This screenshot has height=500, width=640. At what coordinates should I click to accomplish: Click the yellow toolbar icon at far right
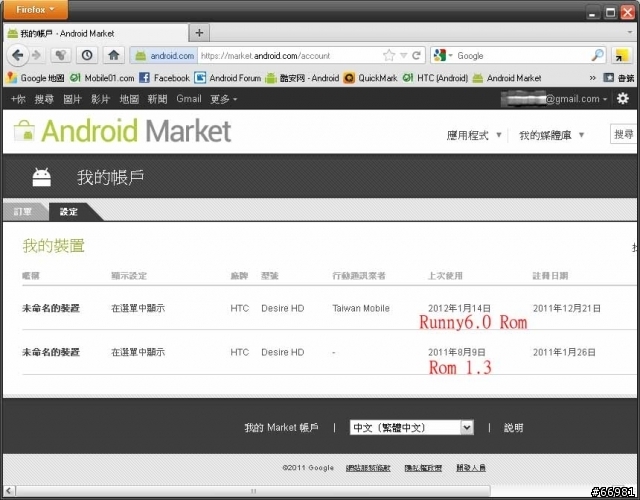pyautogui.click(x=622, y=56)
